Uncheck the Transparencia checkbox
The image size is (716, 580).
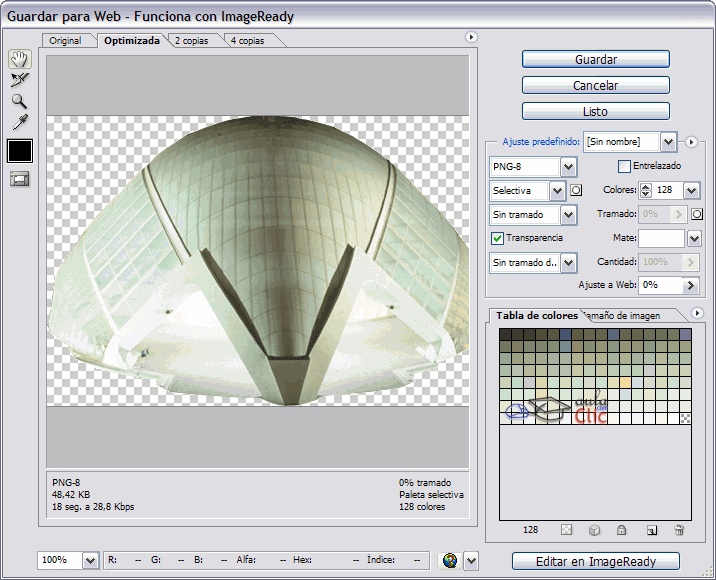coord(497,238)
